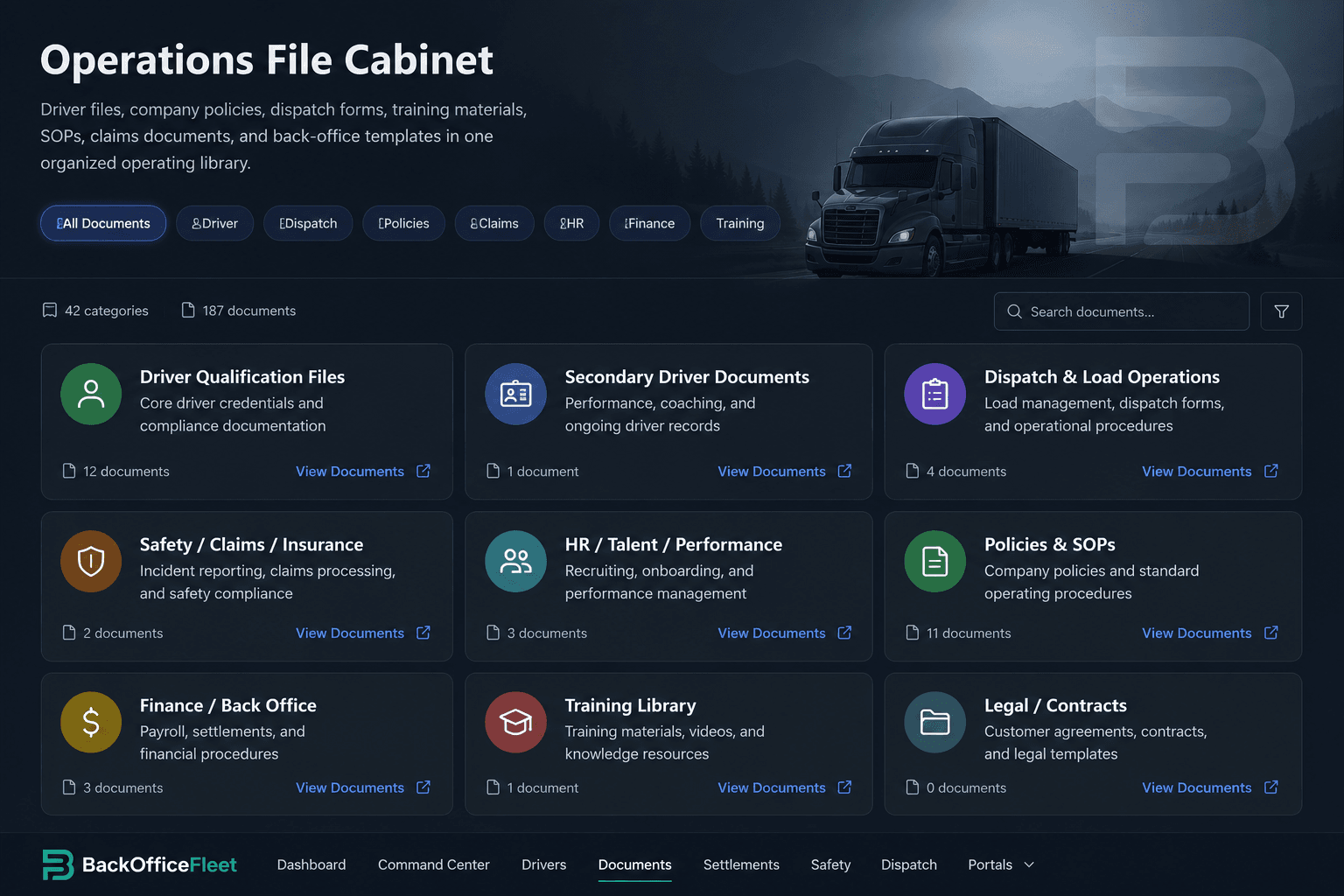
Task: Open Command Center in bottom navigation
Action: [x=434, y=864]
